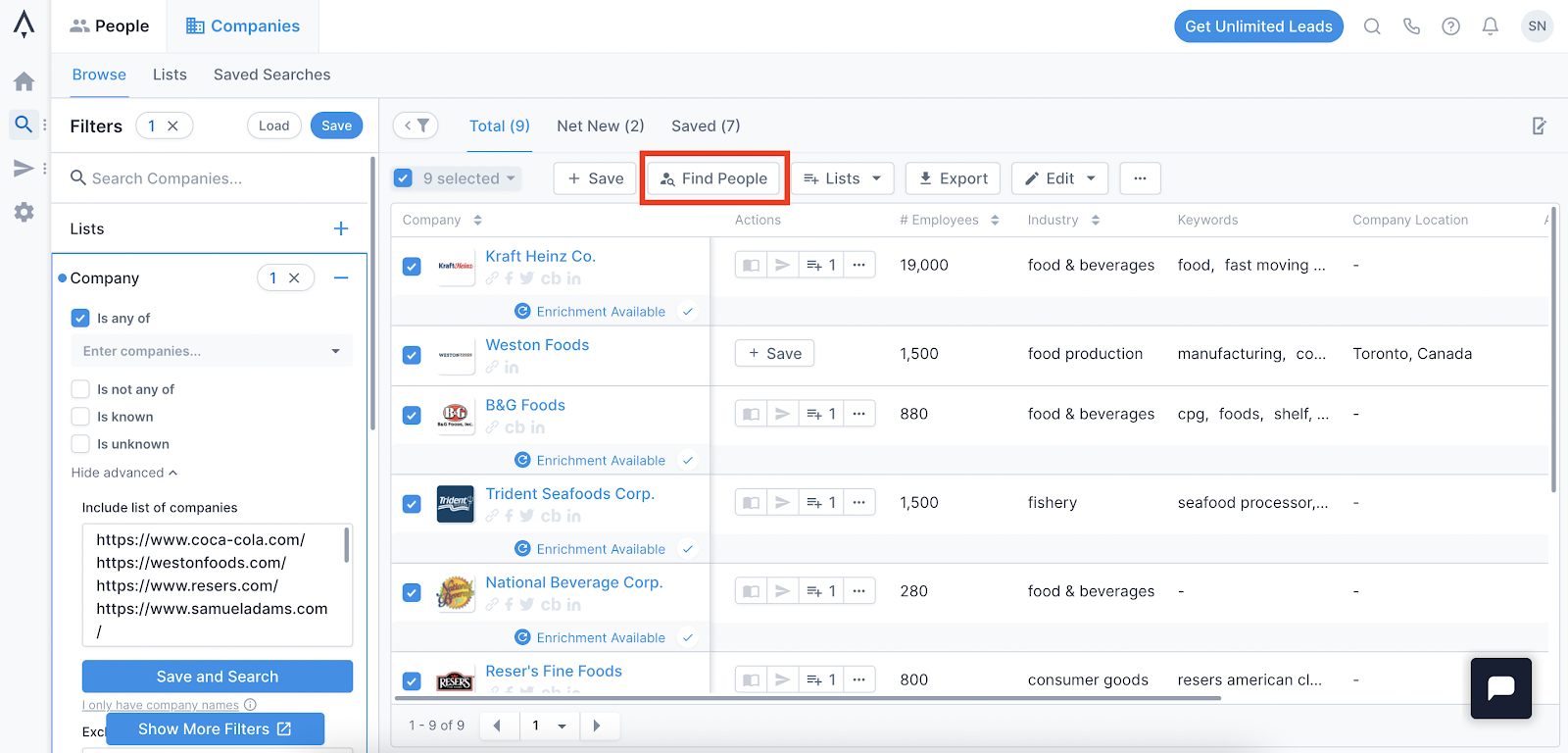Add a new list with plus icon

tap(341, 228)
